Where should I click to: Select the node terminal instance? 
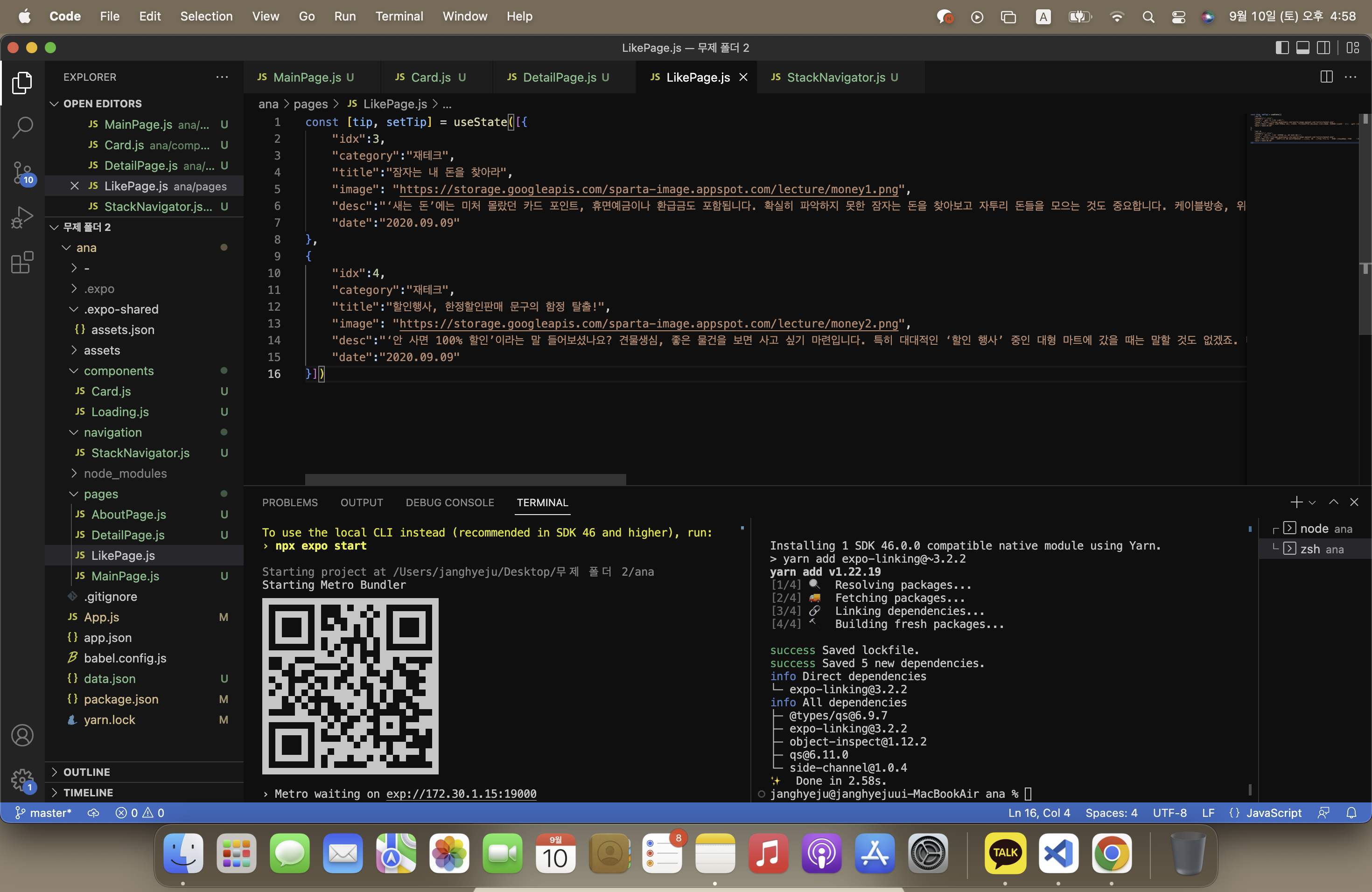1316,529
